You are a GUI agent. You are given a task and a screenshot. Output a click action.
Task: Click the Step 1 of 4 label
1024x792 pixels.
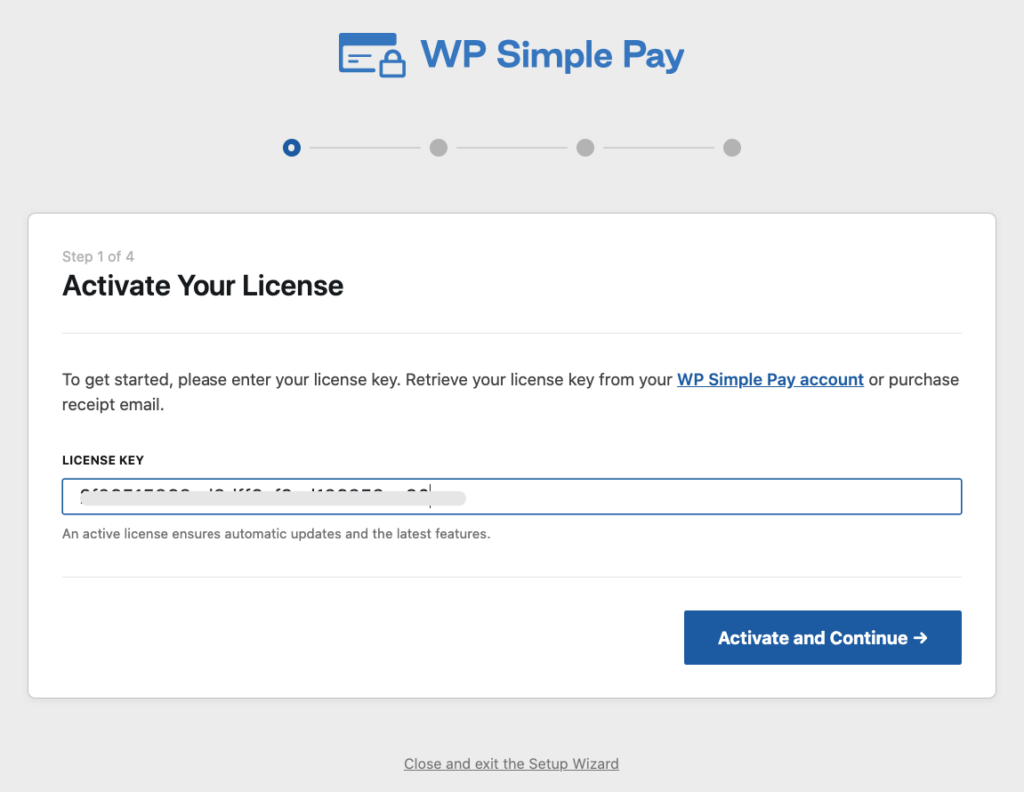(x=98, y=257)
